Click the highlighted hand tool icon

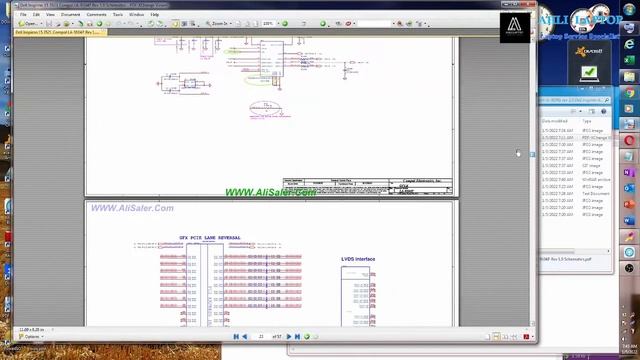click(x=175, y=24)
